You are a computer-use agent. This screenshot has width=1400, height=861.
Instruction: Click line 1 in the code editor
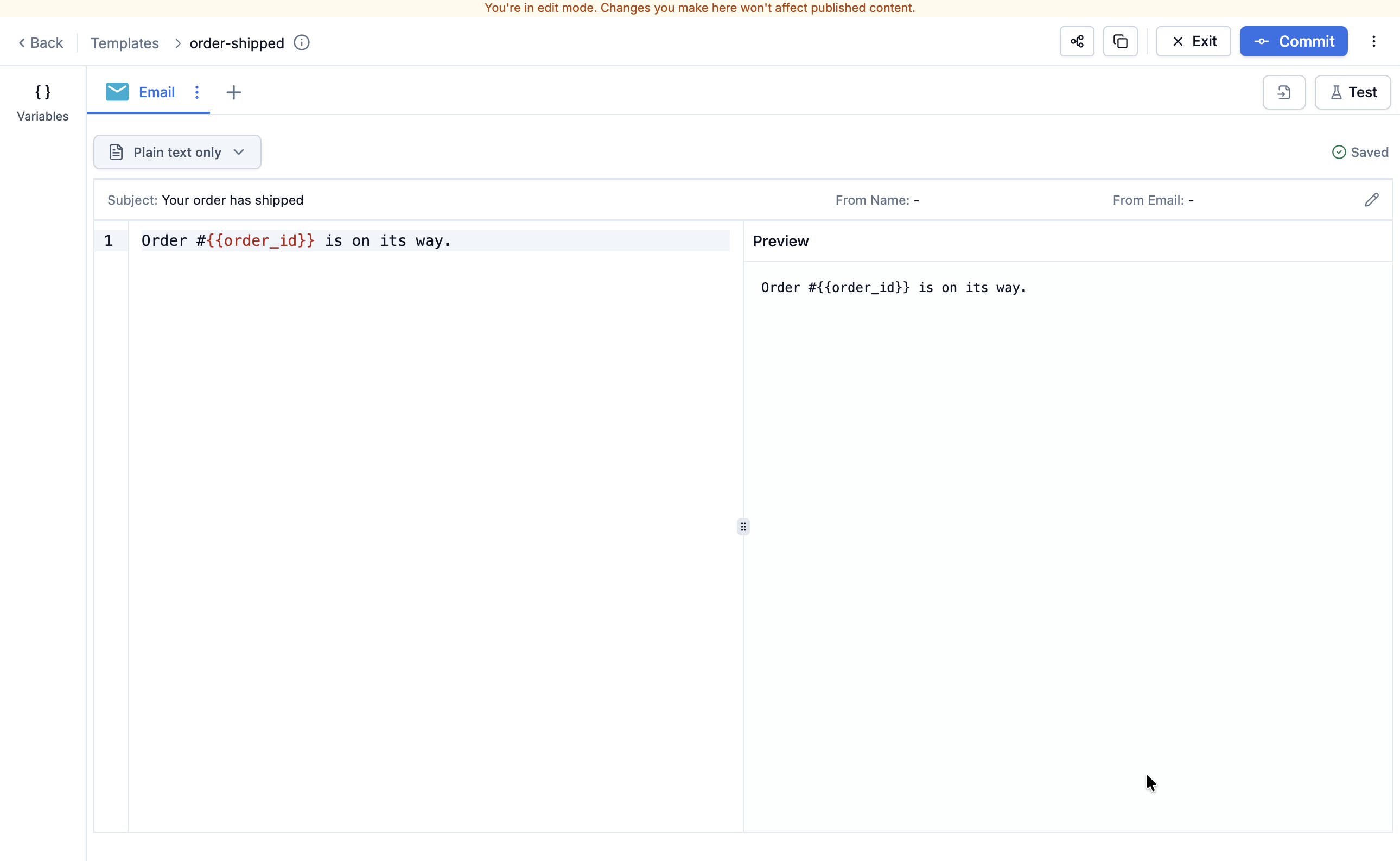(435, 240)
